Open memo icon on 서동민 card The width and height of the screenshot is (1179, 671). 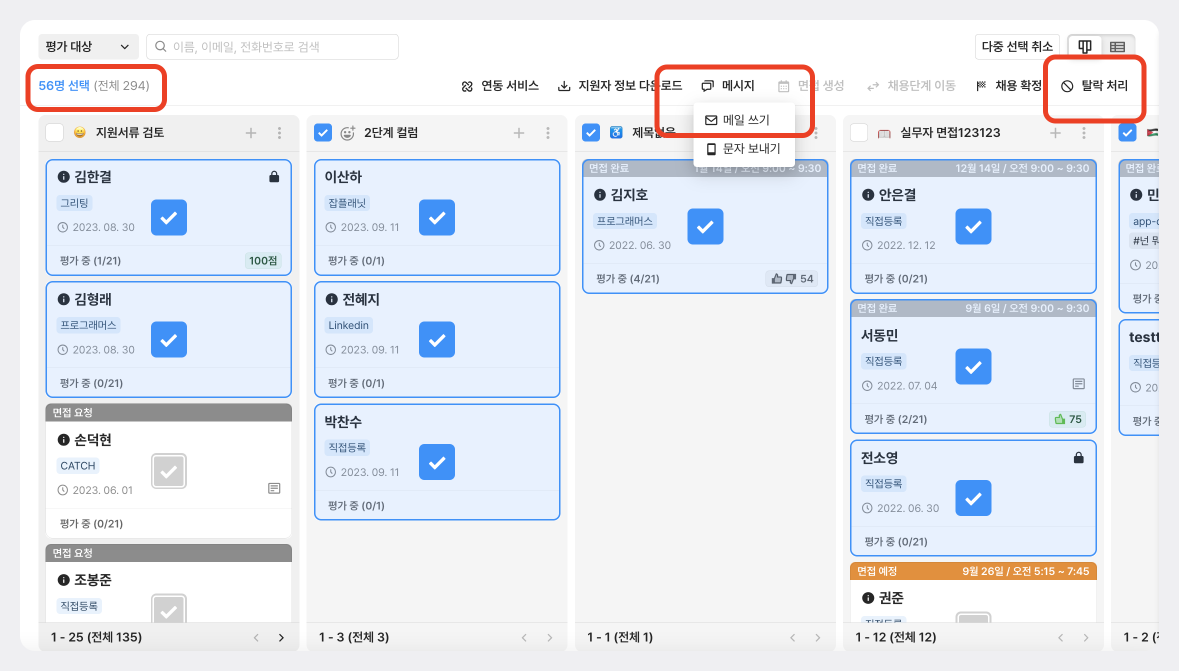[x=1079, y=384]
